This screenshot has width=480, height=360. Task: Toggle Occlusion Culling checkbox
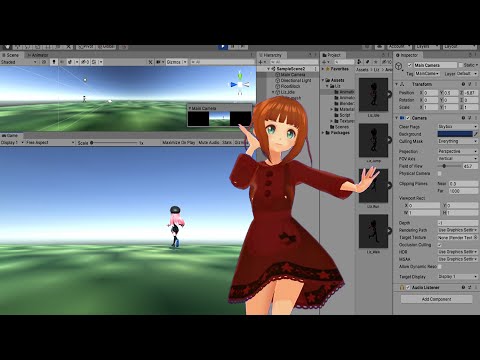tap(440, 245)
